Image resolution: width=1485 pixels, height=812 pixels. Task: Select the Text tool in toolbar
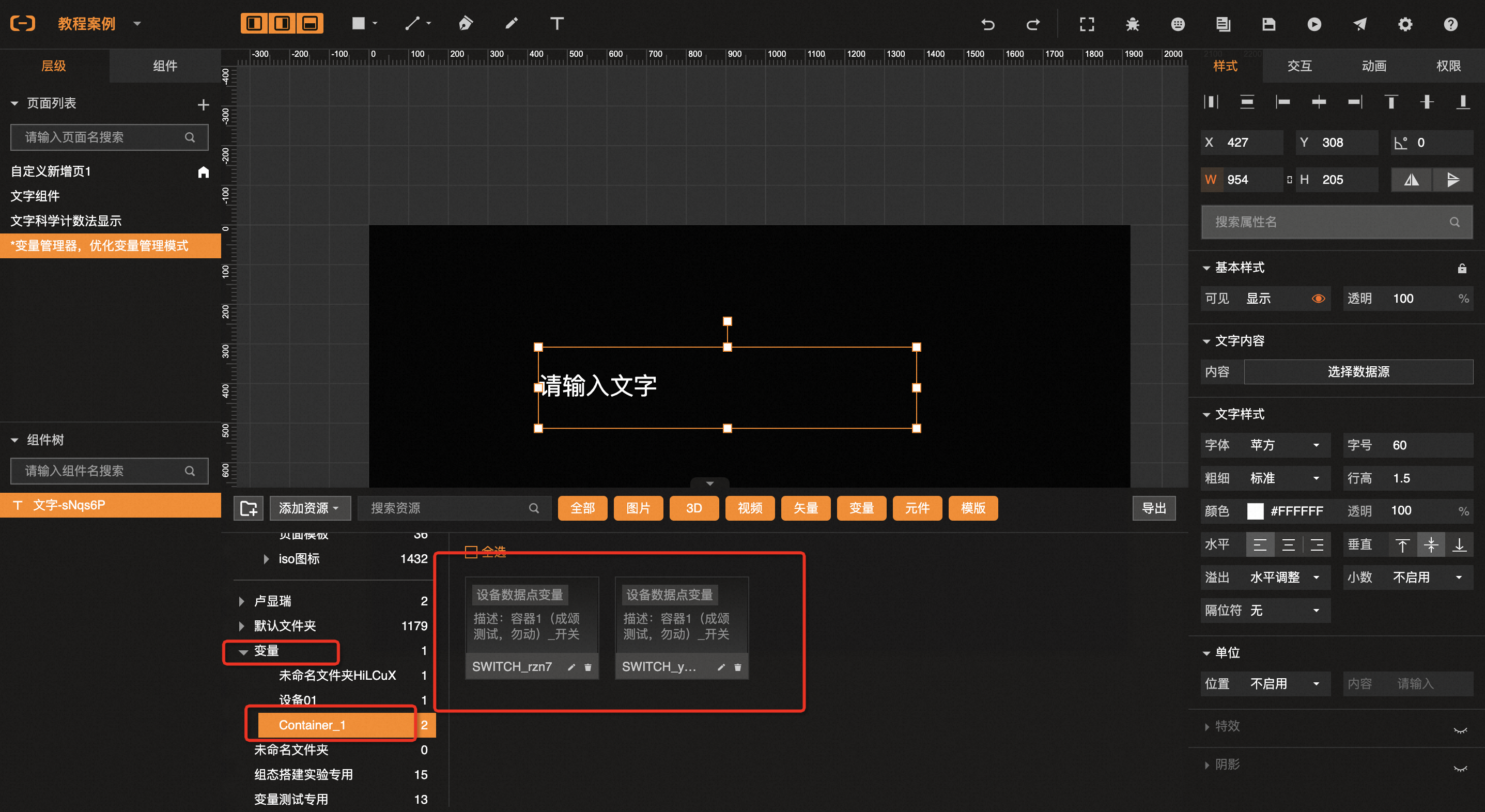pyautogui.click(x=557, y=24)
